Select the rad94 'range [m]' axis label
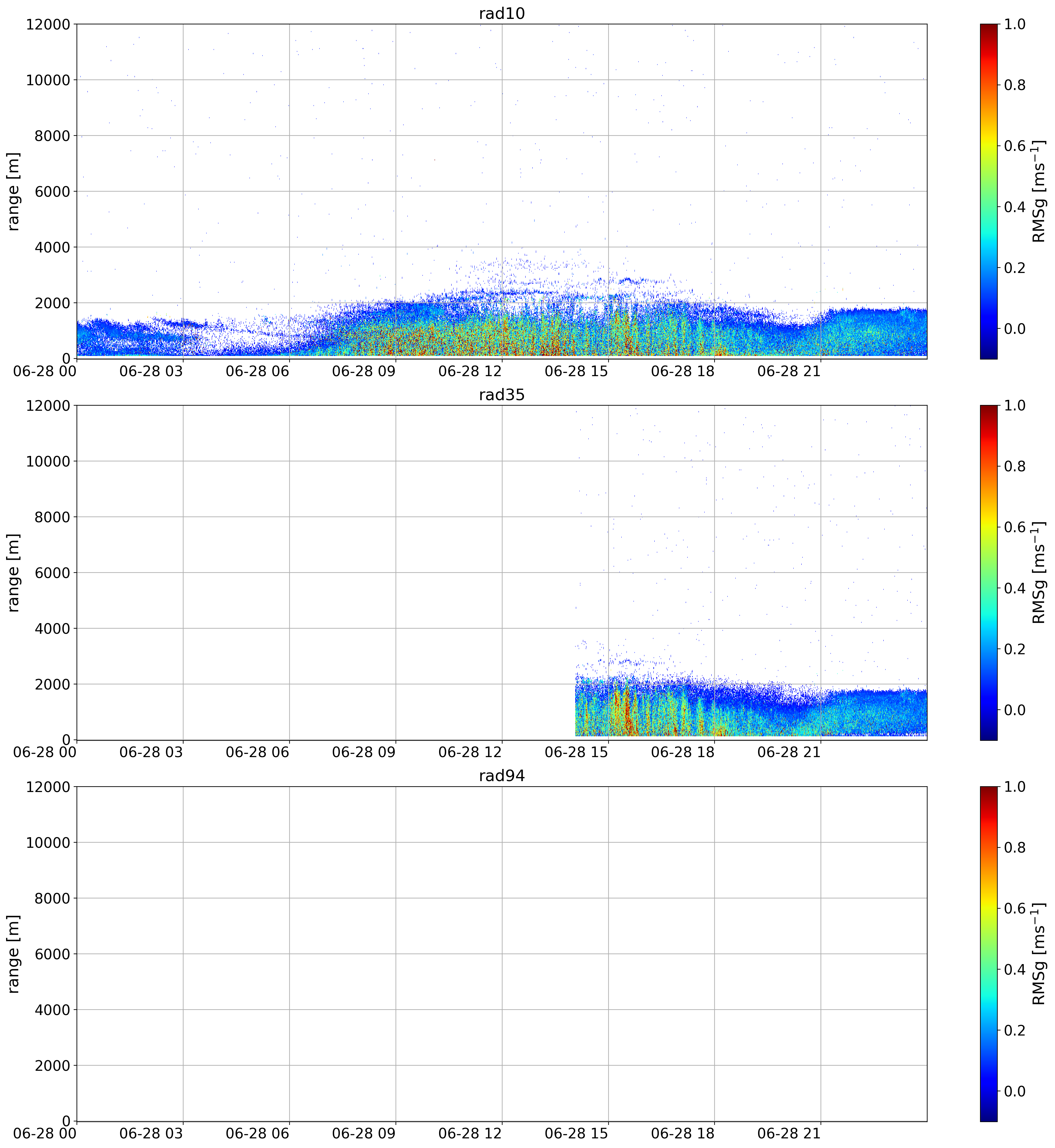Screen dimensions: 1055x1148 coord(13,953)
